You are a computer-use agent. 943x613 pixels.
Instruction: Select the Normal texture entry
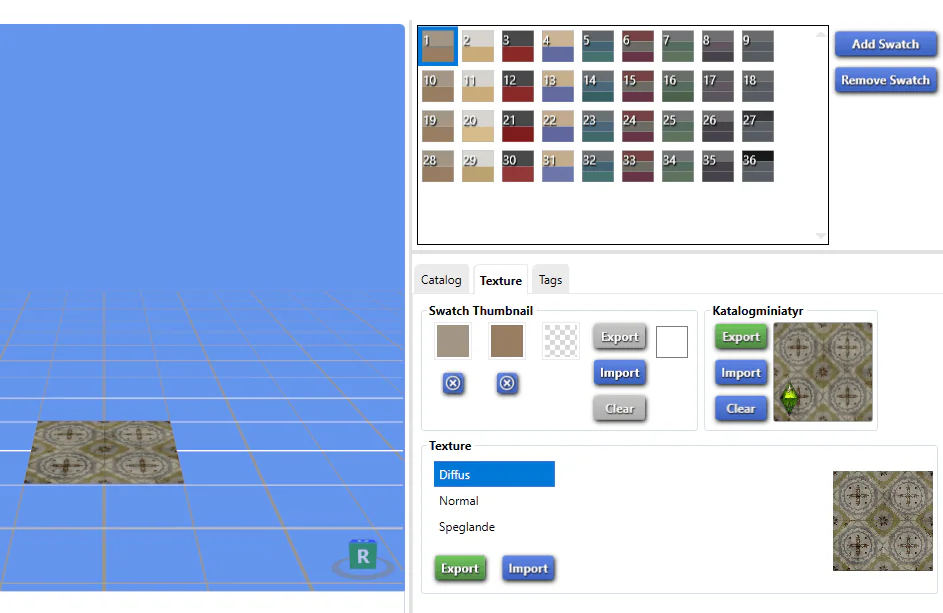(494, 501)
